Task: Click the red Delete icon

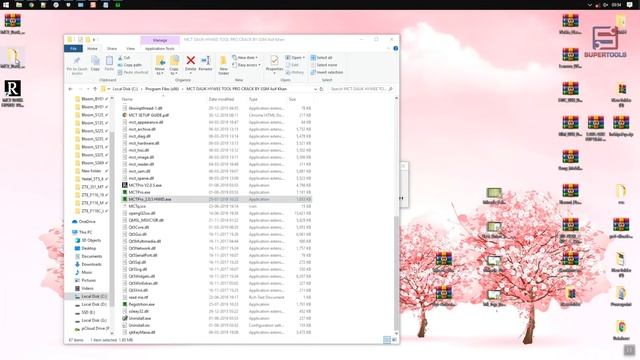Action: [x=190, y=60]
